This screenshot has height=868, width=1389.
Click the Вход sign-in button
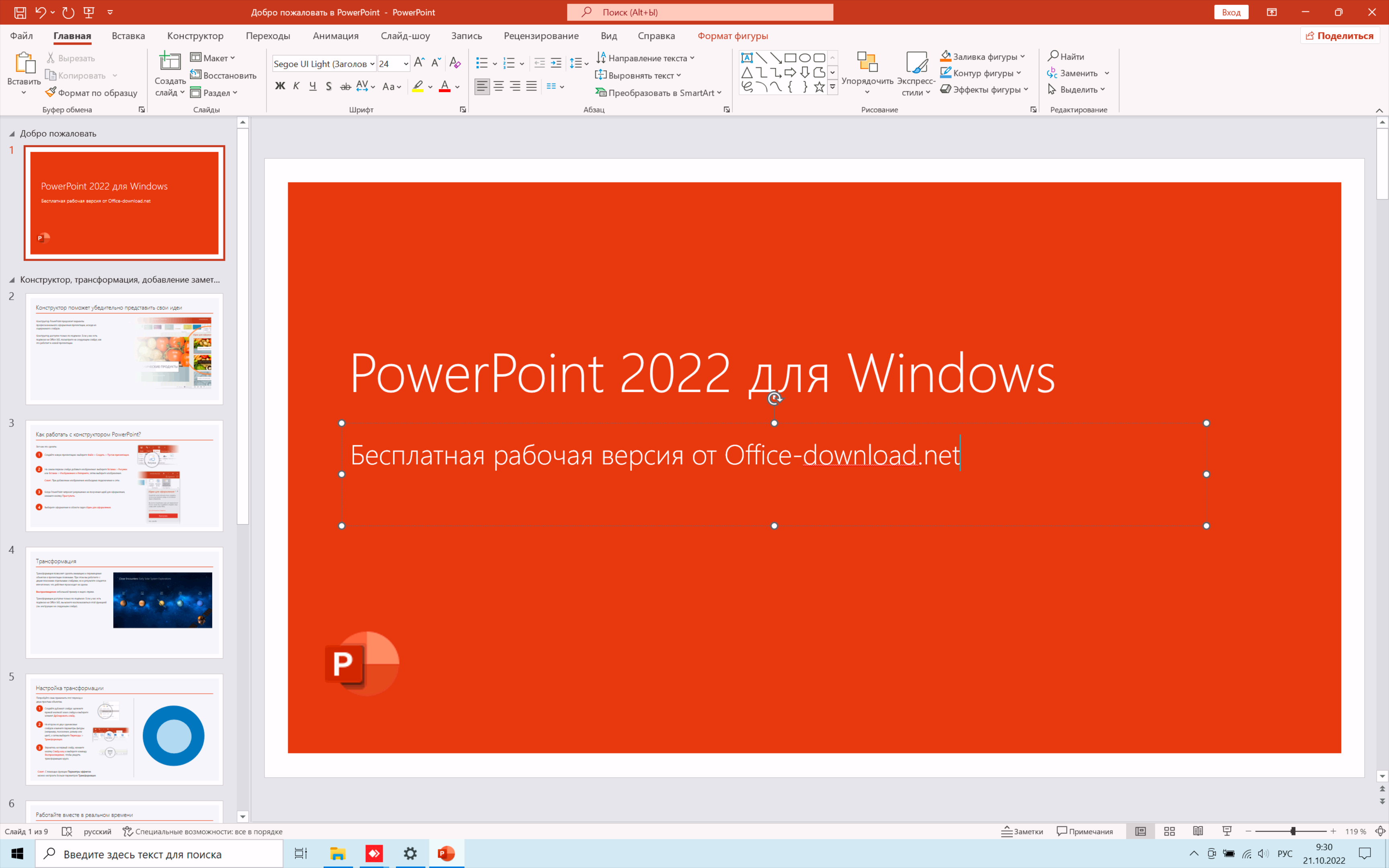(1231, 12)
